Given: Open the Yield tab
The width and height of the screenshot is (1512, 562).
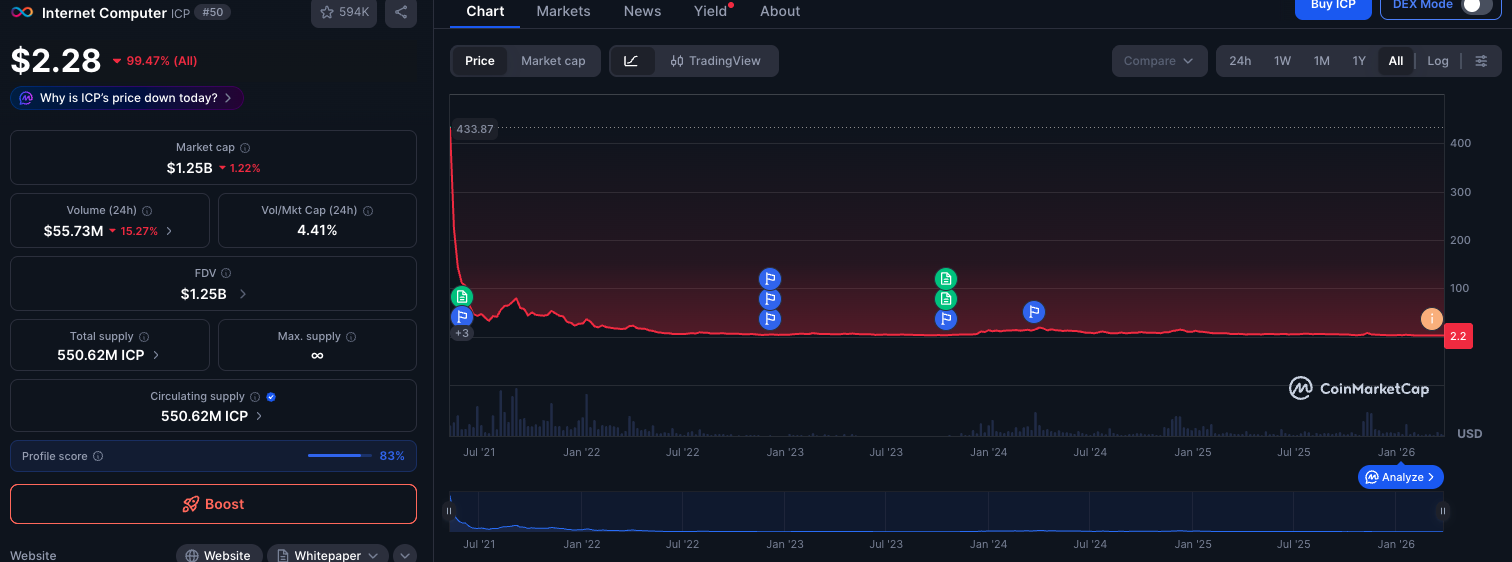Looking at the screenshot, I should (712, 12).
